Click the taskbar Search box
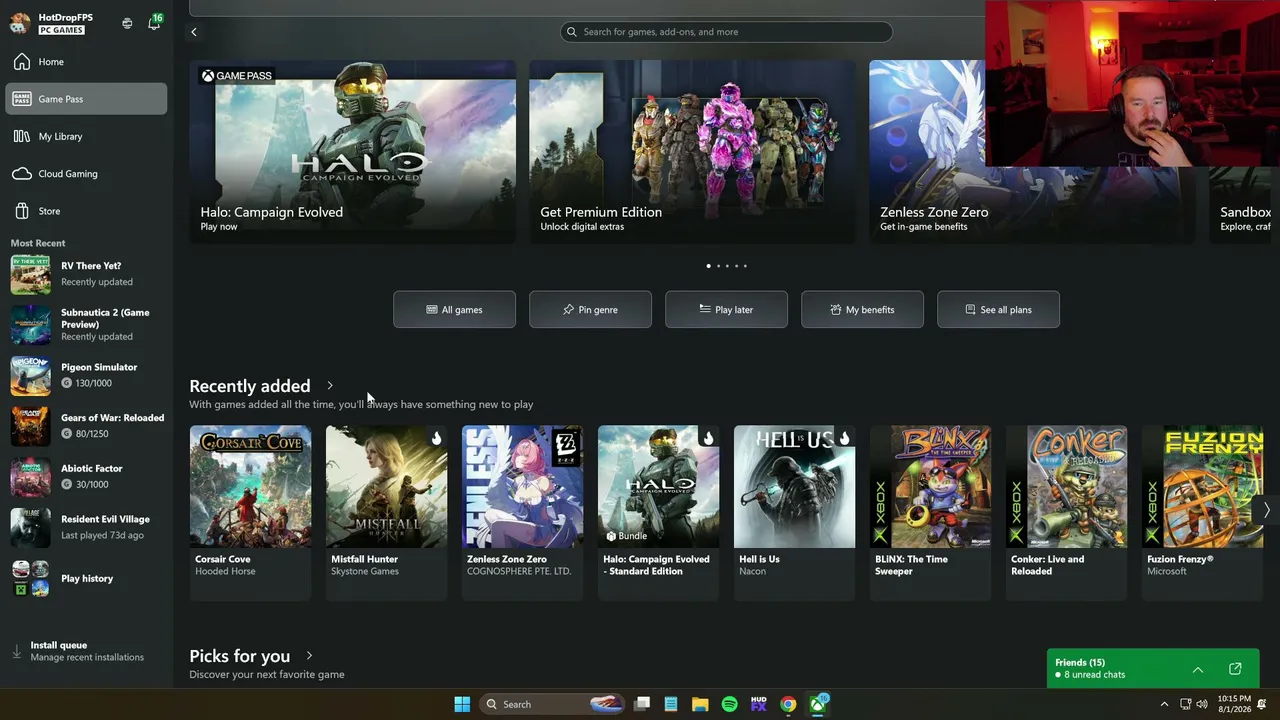The width and height of the screenshot is (1280, 720). (553, 704)
